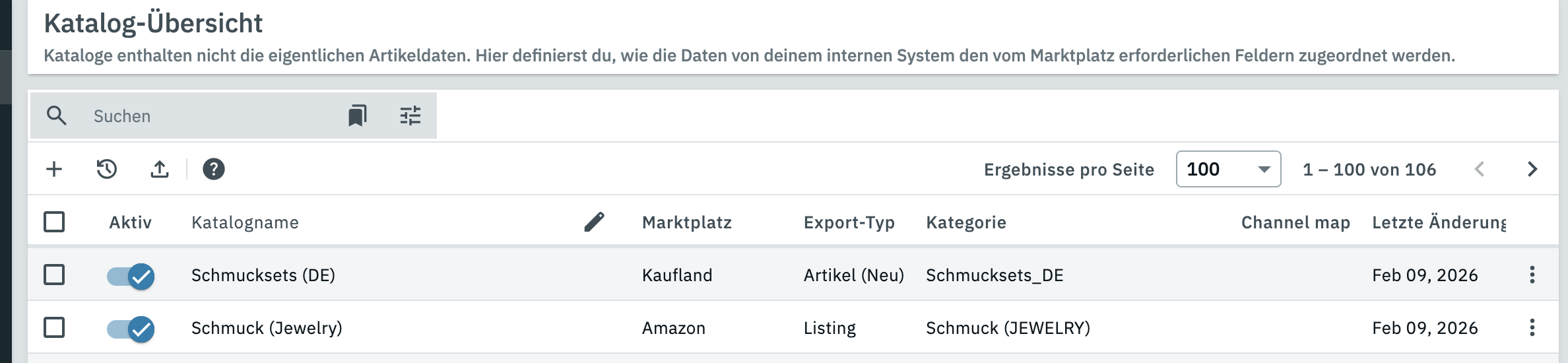The image size is (1568, 363).
Task: Open the filter settings sliders icon
Action: pyautogui.click(x=410, y=116)
